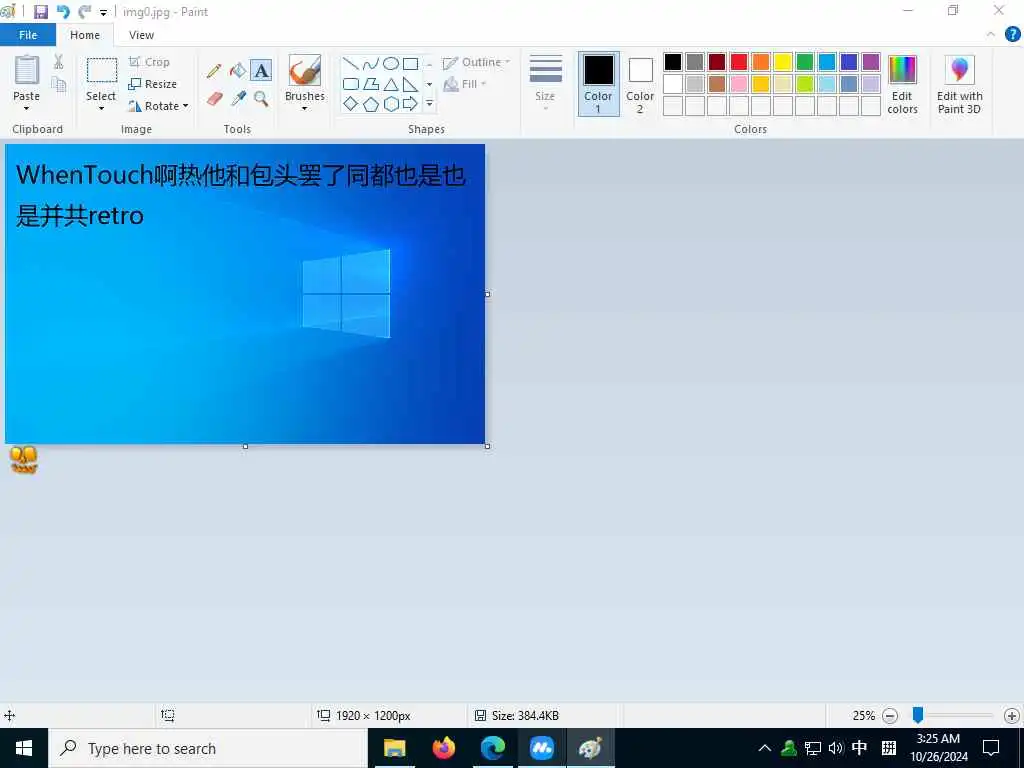Choose the Diamond shape
The height and width of the screenshot is (768, 1024).
[x=351, y=104]
